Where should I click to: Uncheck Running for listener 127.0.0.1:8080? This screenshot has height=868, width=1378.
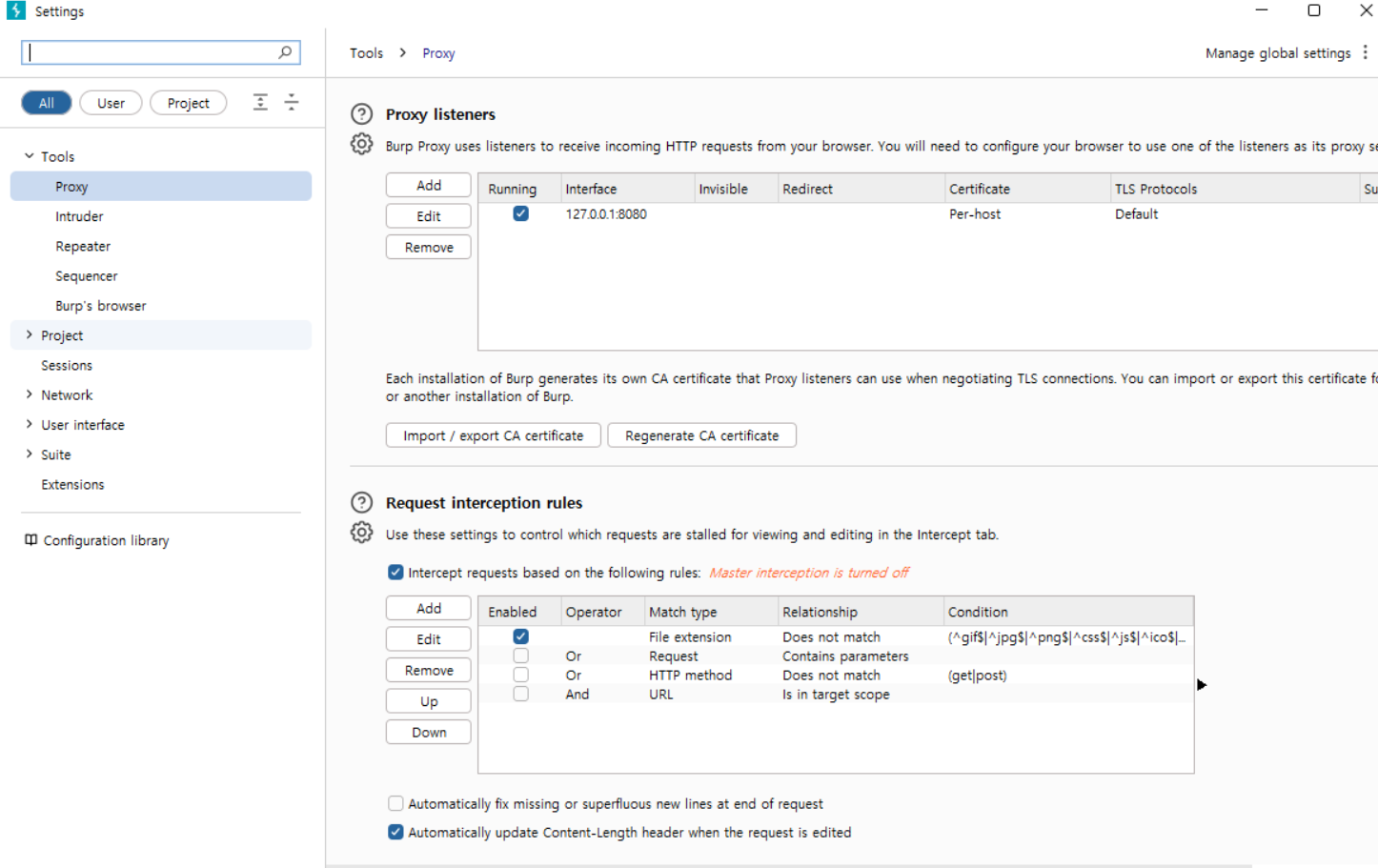click(520, 213)
